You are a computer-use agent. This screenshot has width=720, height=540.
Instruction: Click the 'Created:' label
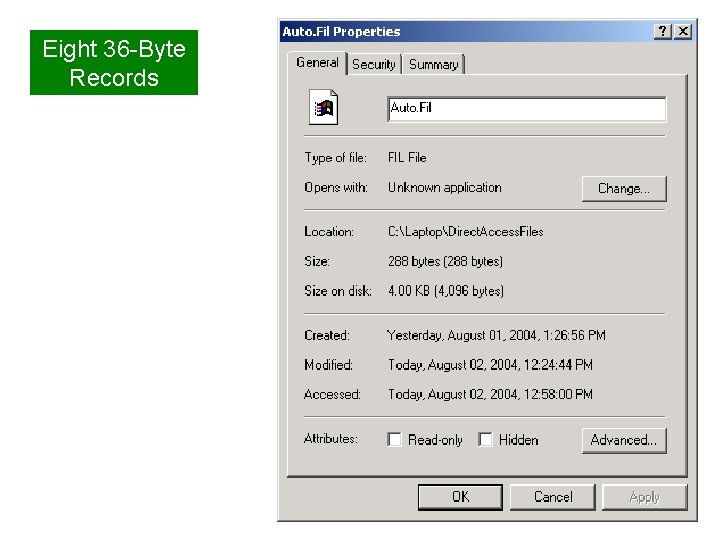[326, 335]
